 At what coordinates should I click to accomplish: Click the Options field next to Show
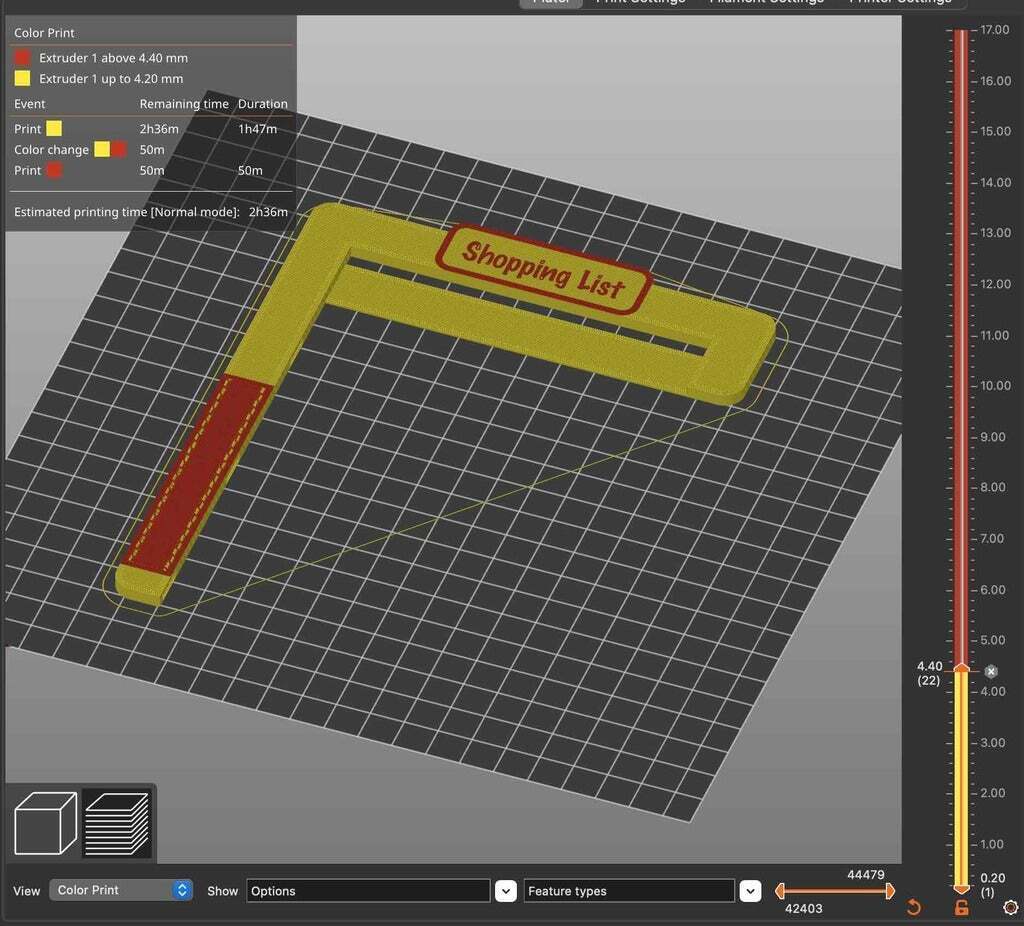(x=368, y=891)
